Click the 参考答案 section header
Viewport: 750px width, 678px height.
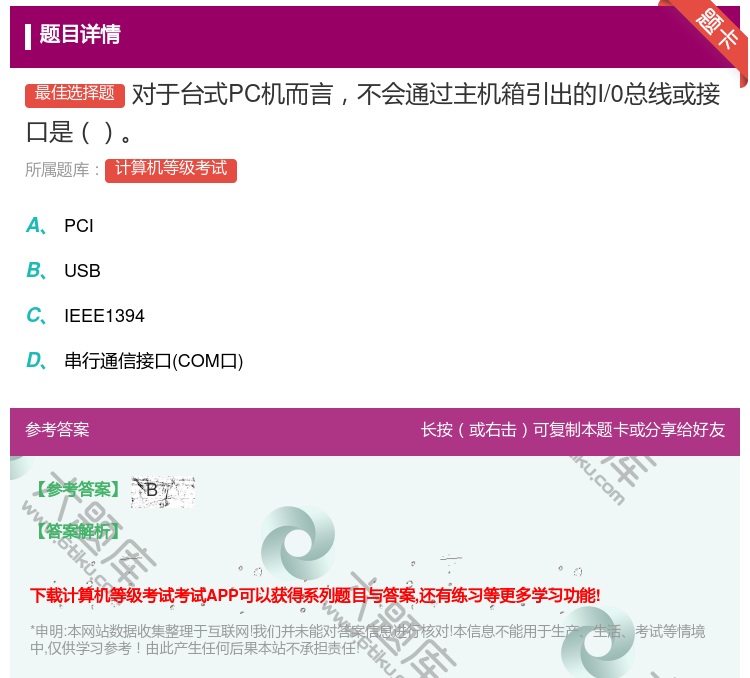click(58, 430)
